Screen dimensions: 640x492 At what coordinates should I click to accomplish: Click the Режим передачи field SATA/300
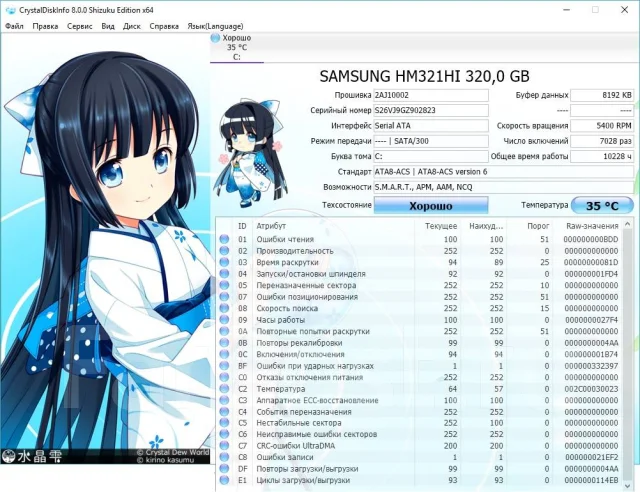click(x=431, y=141)
